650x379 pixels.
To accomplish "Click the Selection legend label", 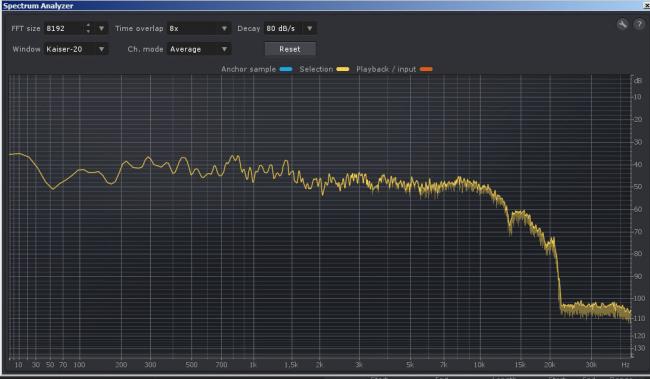I will [316, 69].
